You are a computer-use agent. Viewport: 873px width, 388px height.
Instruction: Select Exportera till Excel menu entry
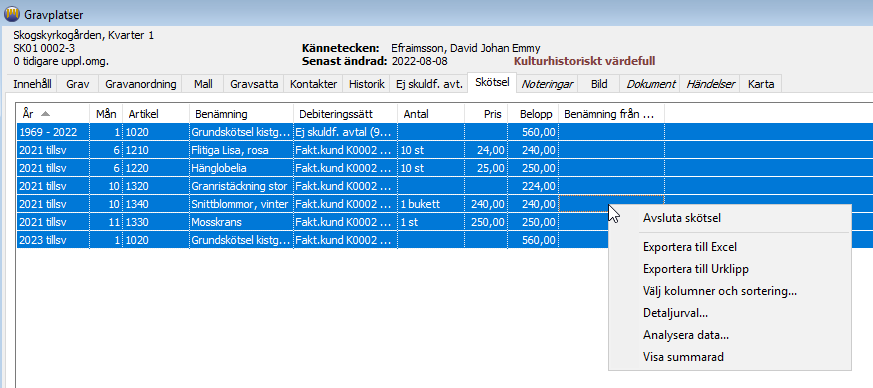pyautogui.click(x=729, y=247)
